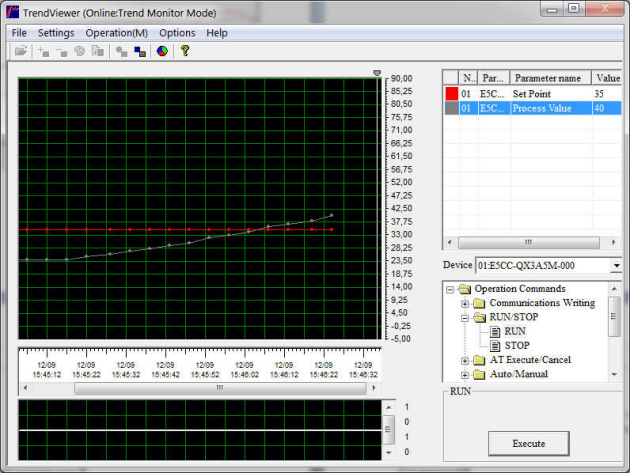630x473 pixels.
Task: Click the Auto/Manual folder icon
Action: point(479,375)
